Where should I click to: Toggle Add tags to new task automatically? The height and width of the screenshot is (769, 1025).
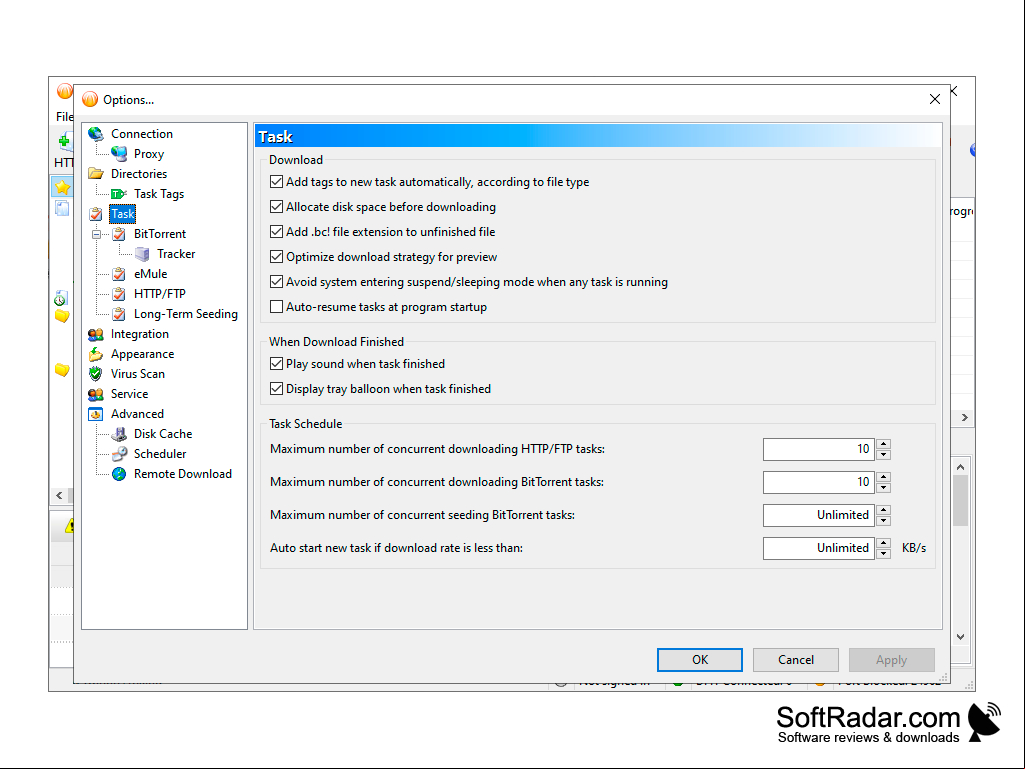click(x=277, y=182)
